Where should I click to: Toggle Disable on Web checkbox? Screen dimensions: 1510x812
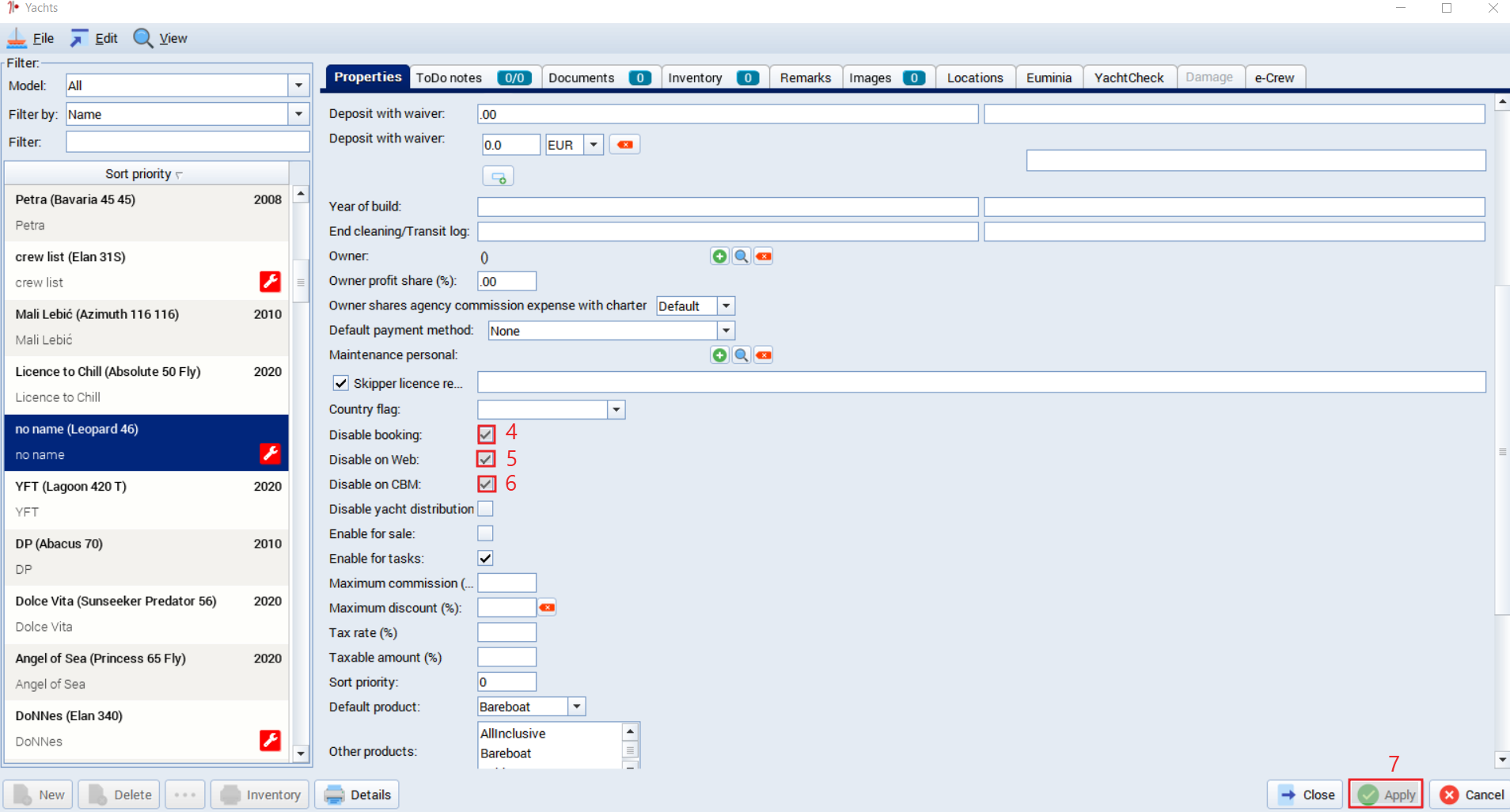pos(486,459)
